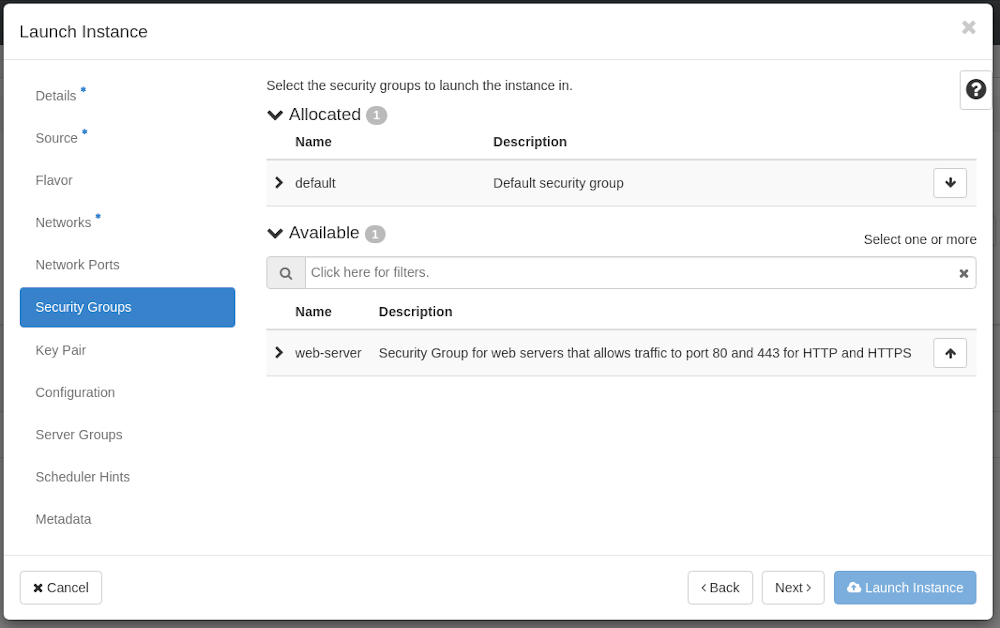Allocate the web-server security group

point(950,353)
